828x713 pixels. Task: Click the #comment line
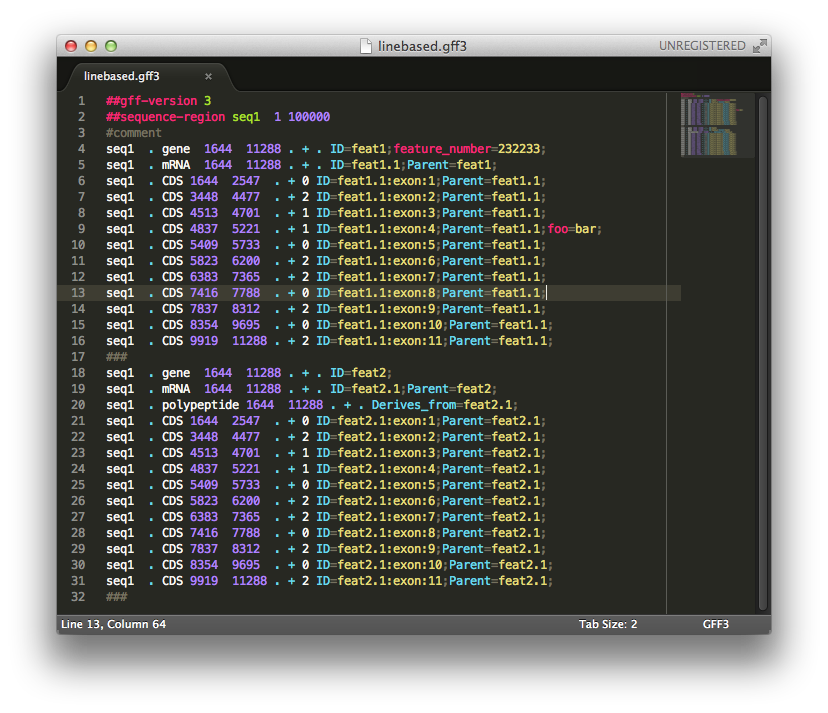(x=134, y=133)
